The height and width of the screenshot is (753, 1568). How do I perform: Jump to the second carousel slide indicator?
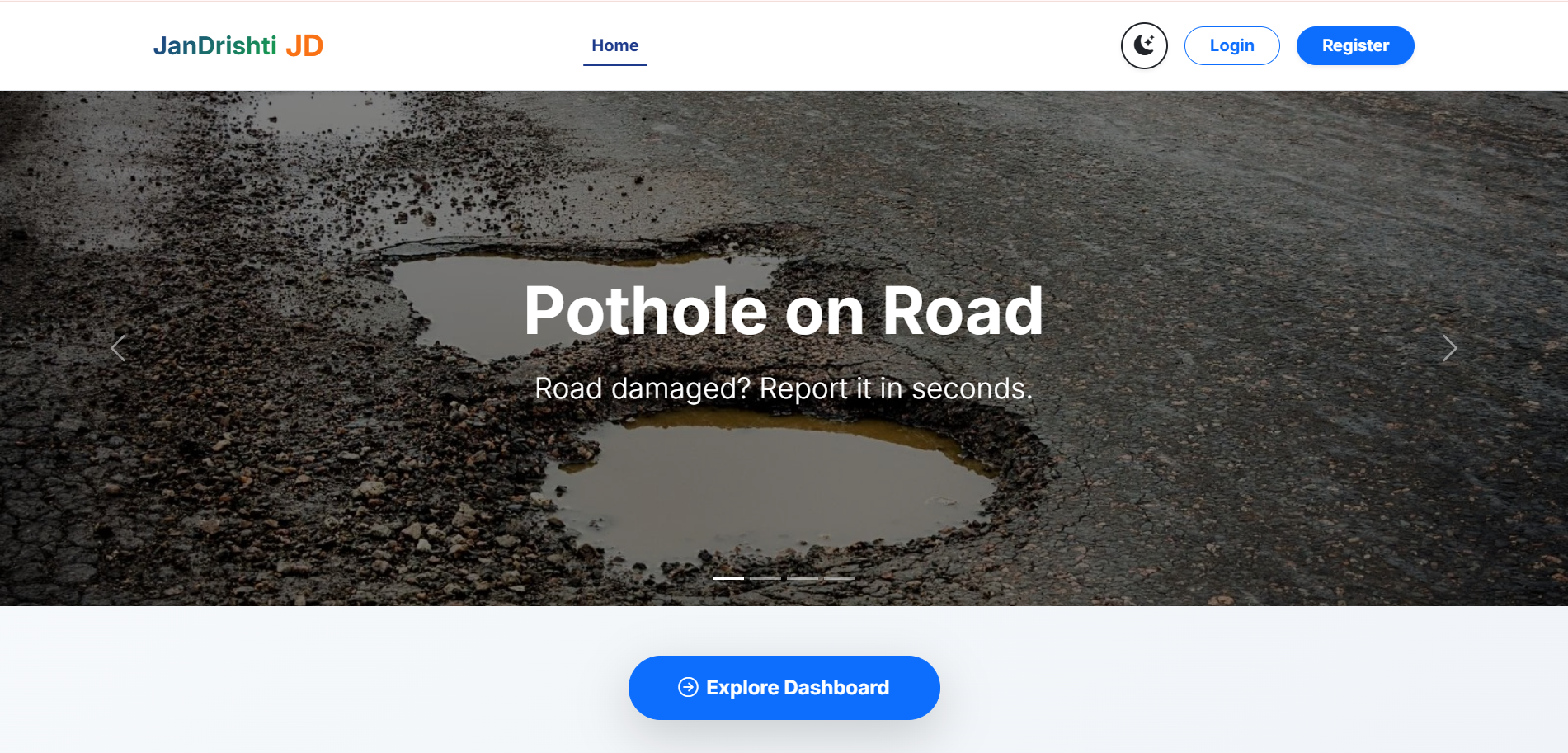pyautogui.click(x=765, y=577)
